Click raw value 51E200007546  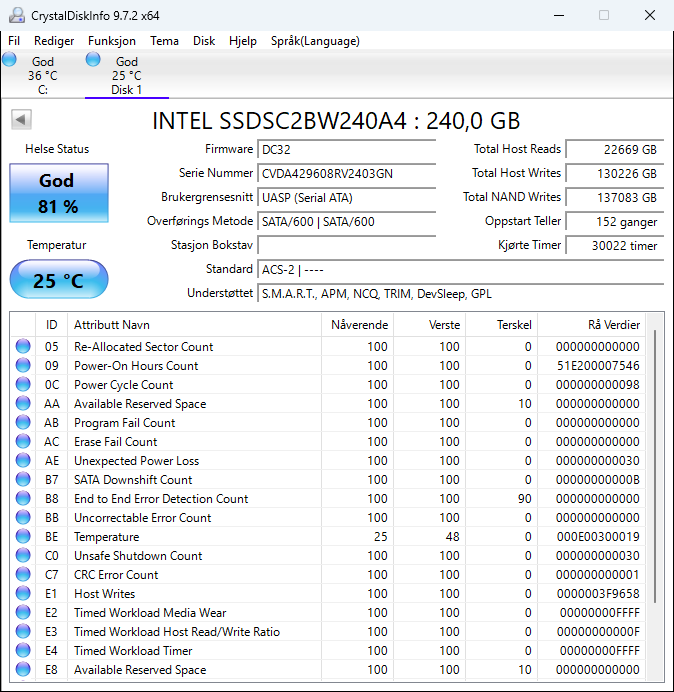point(598,366)
